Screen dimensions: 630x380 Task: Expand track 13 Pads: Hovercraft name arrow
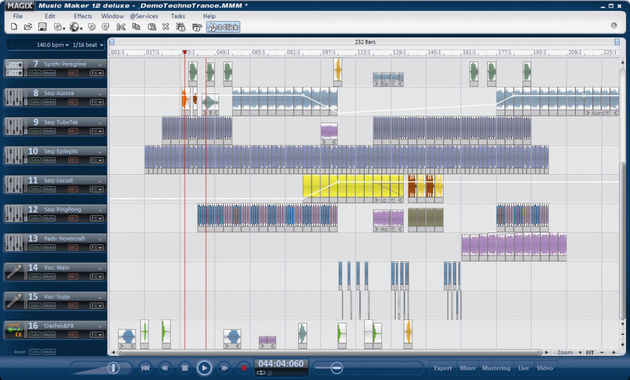100,239
